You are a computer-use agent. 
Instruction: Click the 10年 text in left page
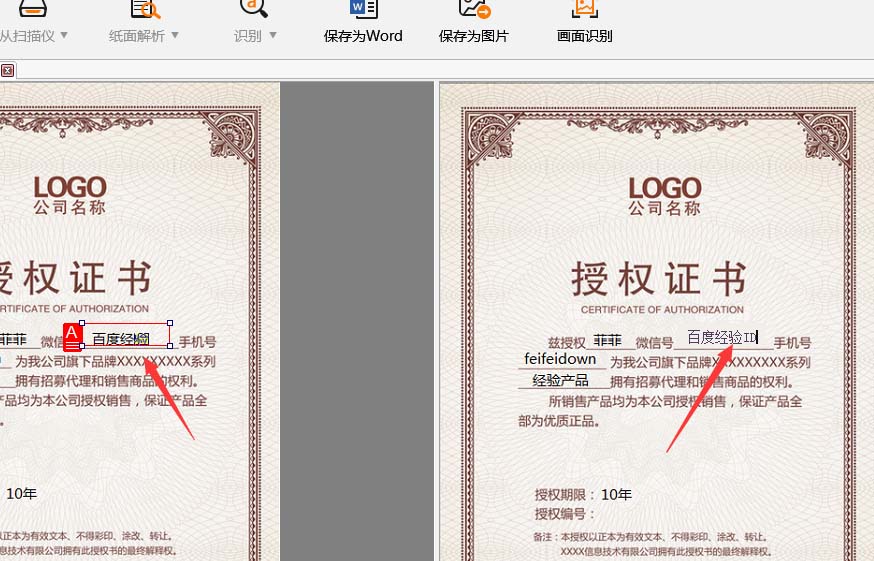[21, 494]
